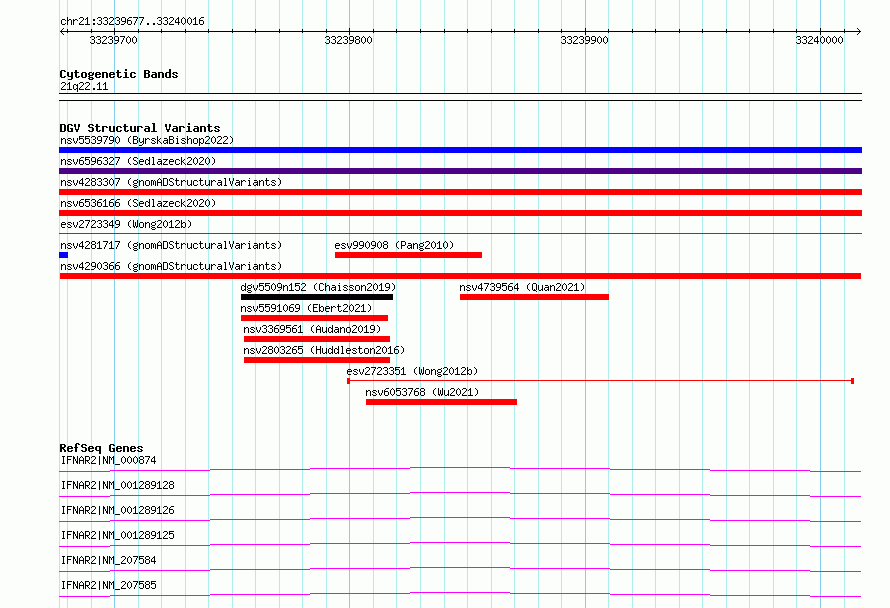The height and width of the screenshot is (608, 890).
Task: Select the IFNAR2|NM_001289126 gene label
Action: [117, 510]
